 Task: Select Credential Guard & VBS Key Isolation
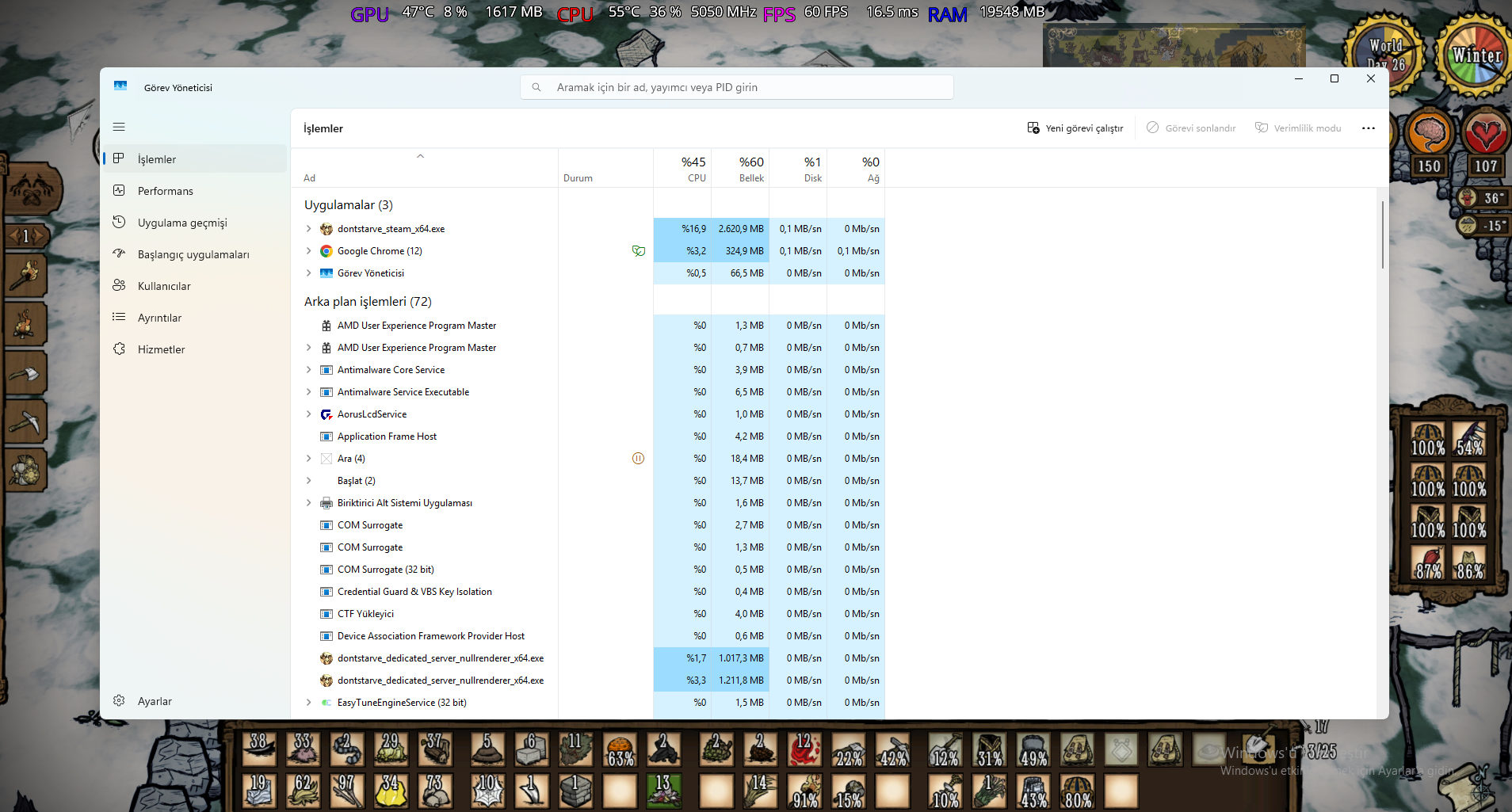588,592
